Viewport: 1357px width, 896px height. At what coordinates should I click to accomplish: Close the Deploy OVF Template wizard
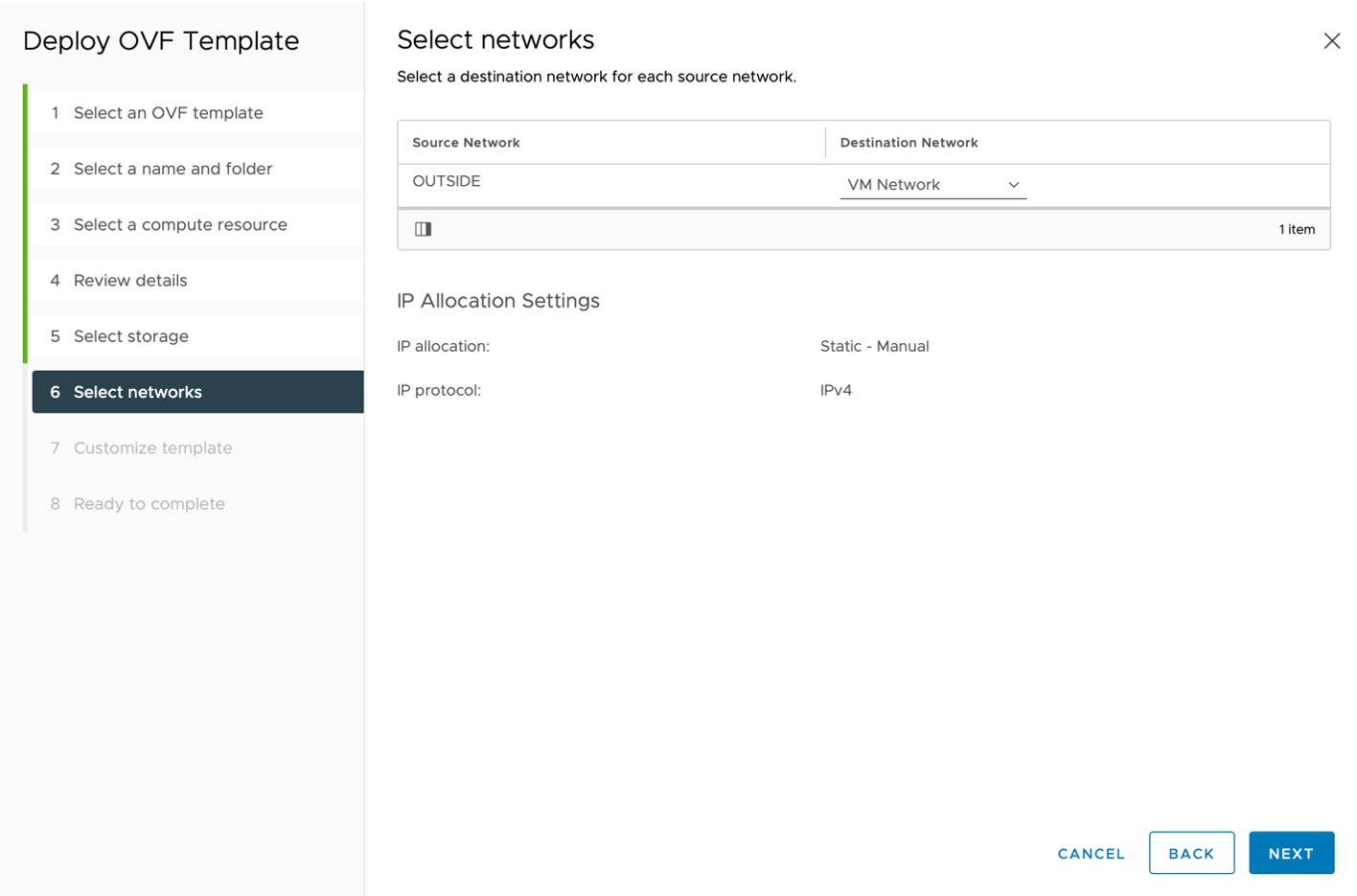coord(1332,40)
